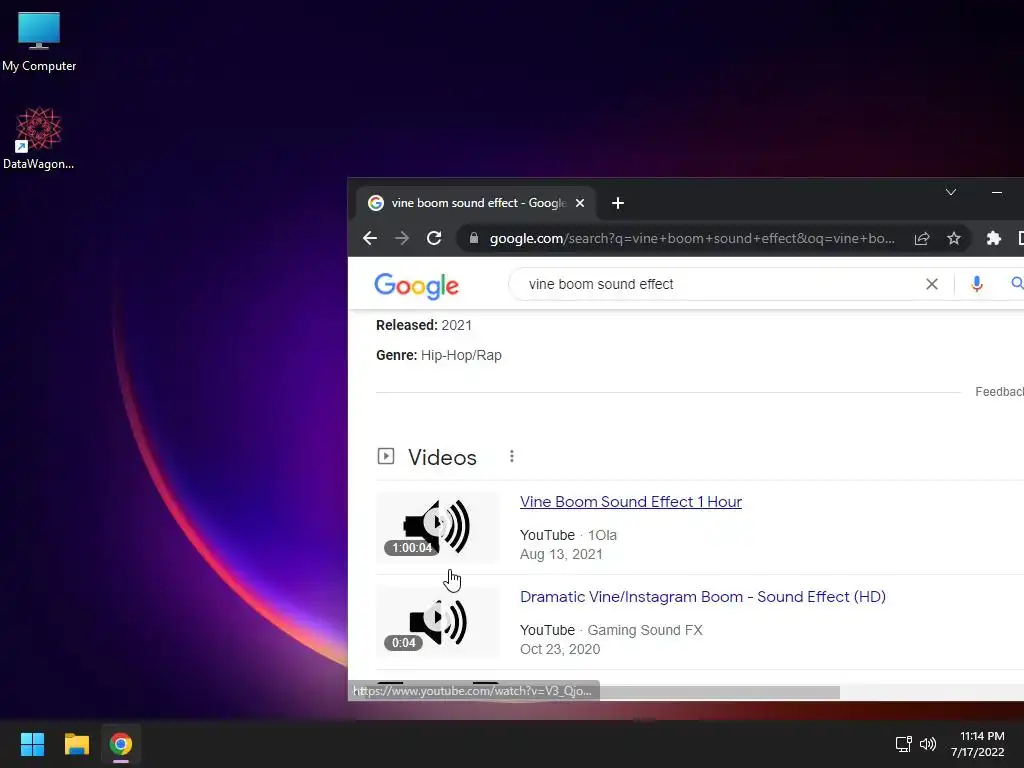Launch File Explorer from taskbar
The height and width of the screenshot is (768, 1024).
pos(76,744)
